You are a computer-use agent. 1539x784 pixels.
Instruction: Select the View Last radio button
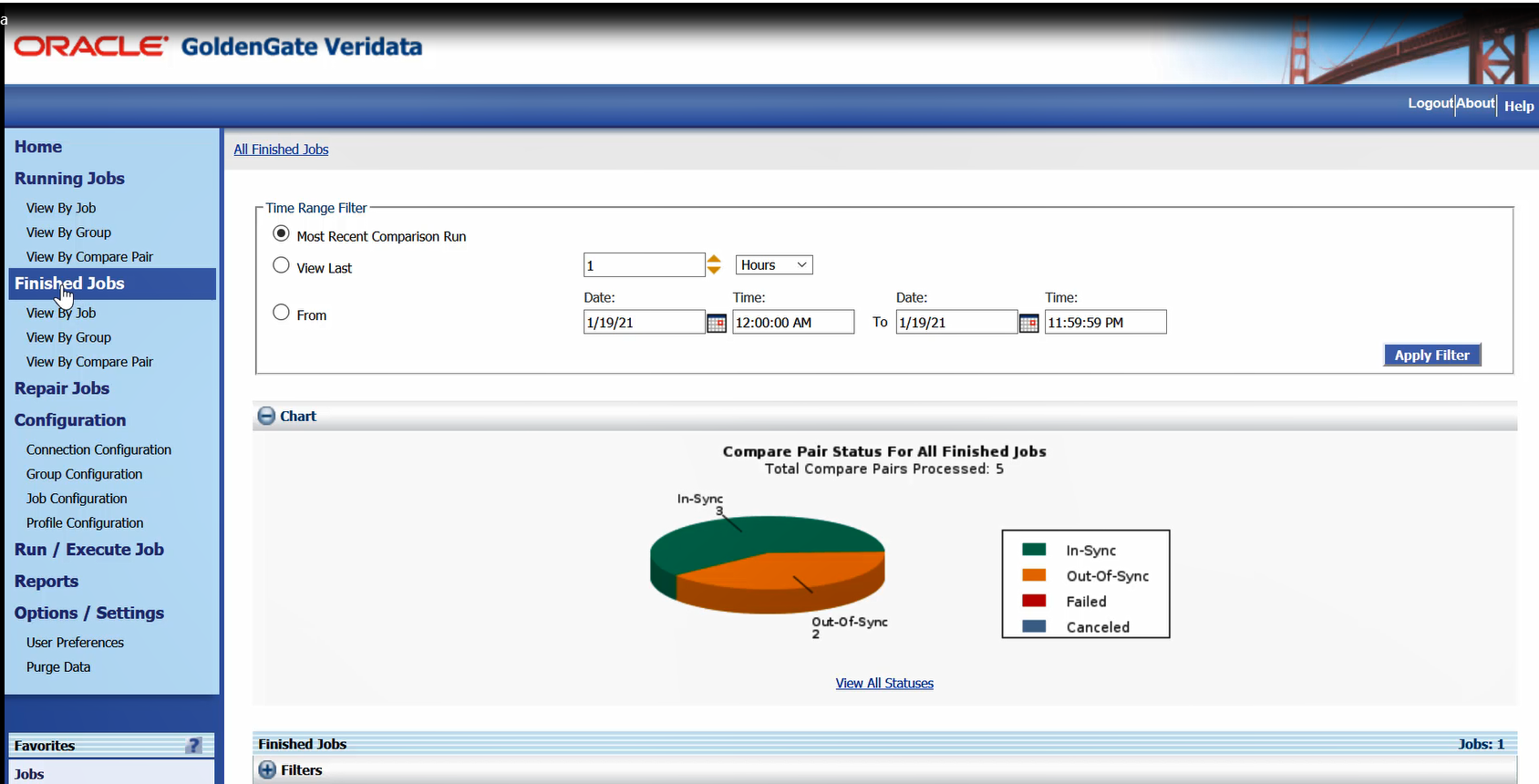click(x=281, y=265)
